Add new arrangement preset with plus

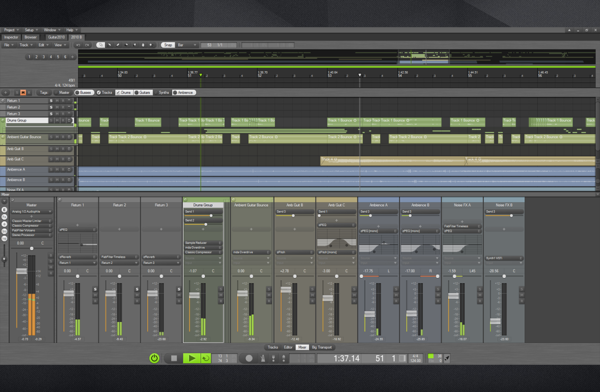click(x=72, y=57)
